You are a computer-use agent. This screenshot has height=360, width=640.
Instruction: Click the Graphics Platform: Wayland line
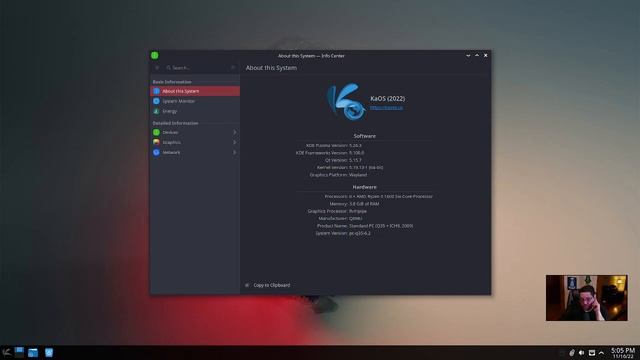click(338, 175)
